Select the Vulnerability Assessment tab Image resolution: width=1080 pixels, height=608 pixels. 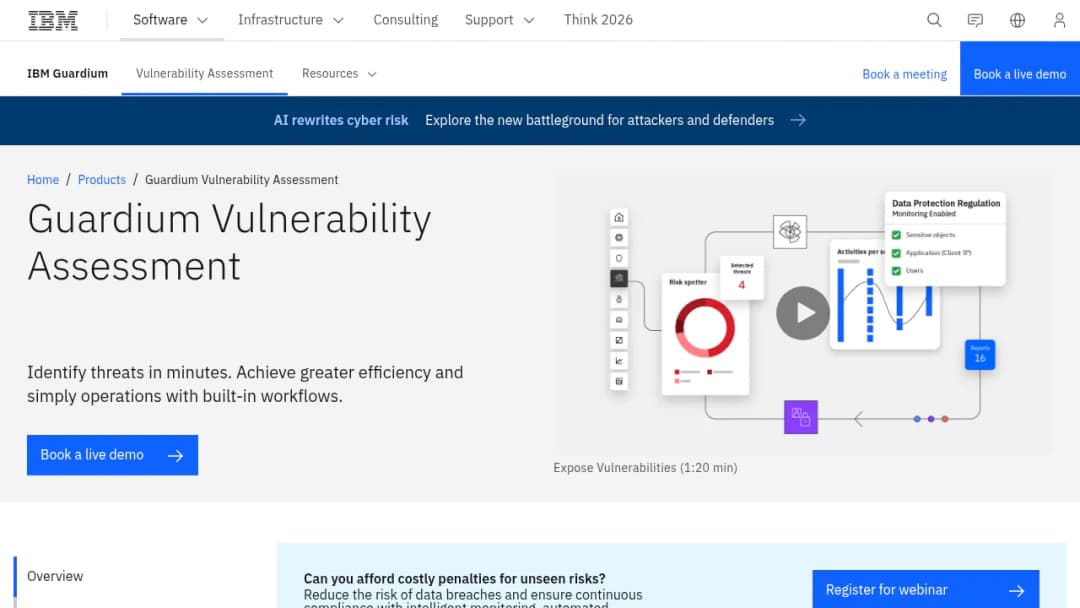coord(205,74)
